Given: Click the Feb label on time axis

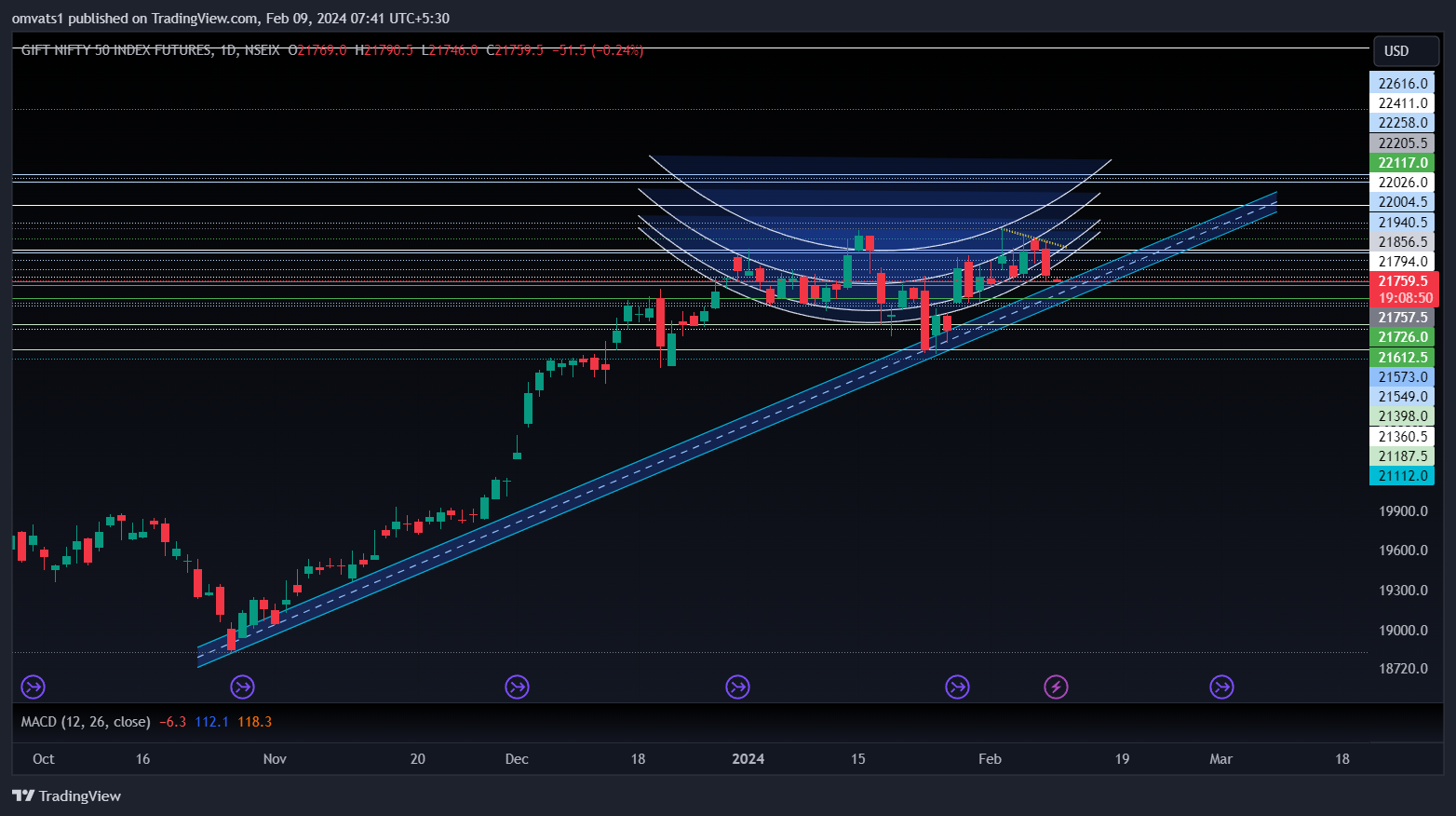Looking at the screenshot, I should tap(990, 759).
